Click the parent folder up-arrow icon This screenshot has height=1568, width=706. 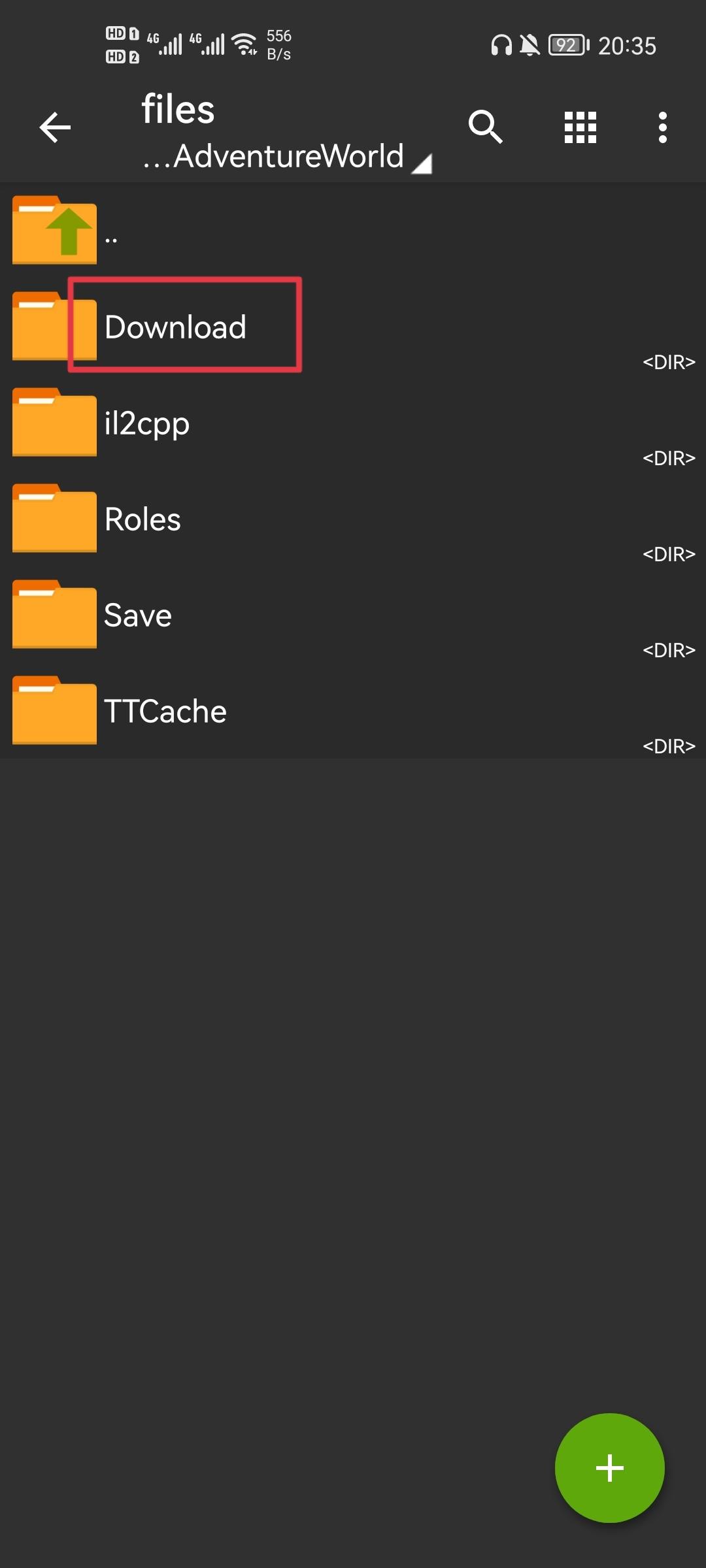pyautogui.click(x=55, y=230)
